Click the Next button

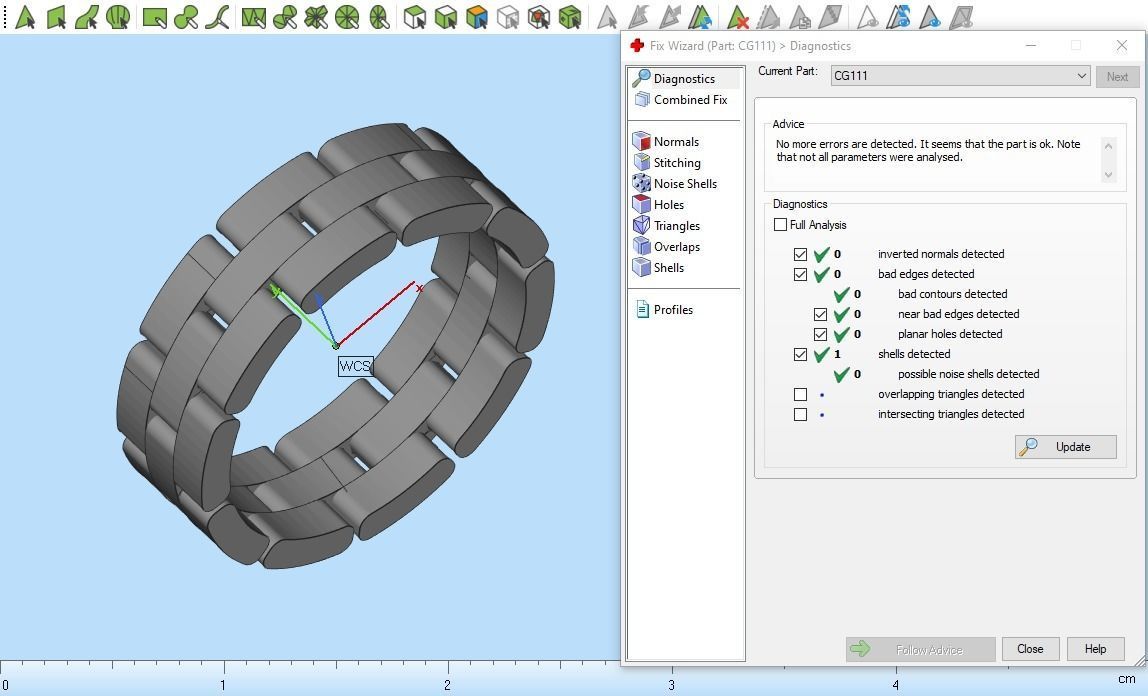1117,76
